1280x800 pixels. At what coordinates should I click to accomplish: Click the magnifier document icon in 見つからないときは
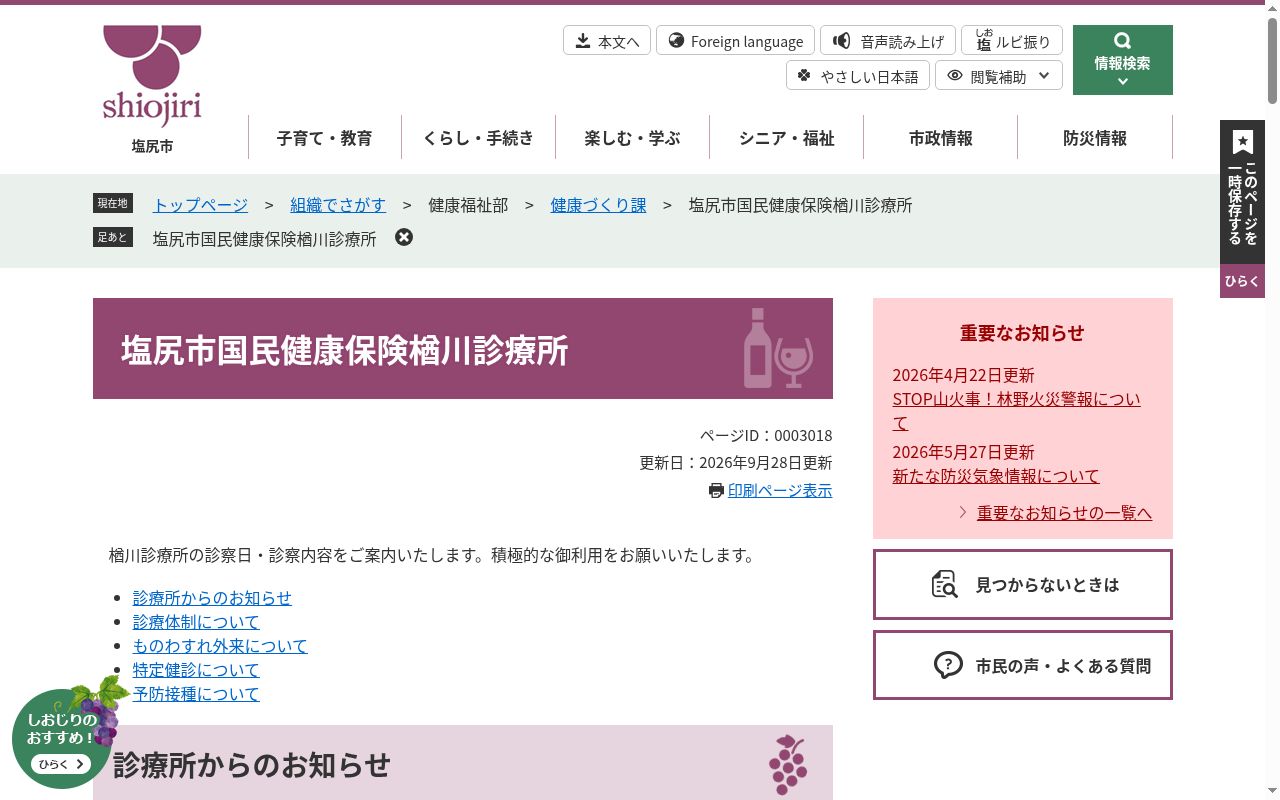[945, 584]
